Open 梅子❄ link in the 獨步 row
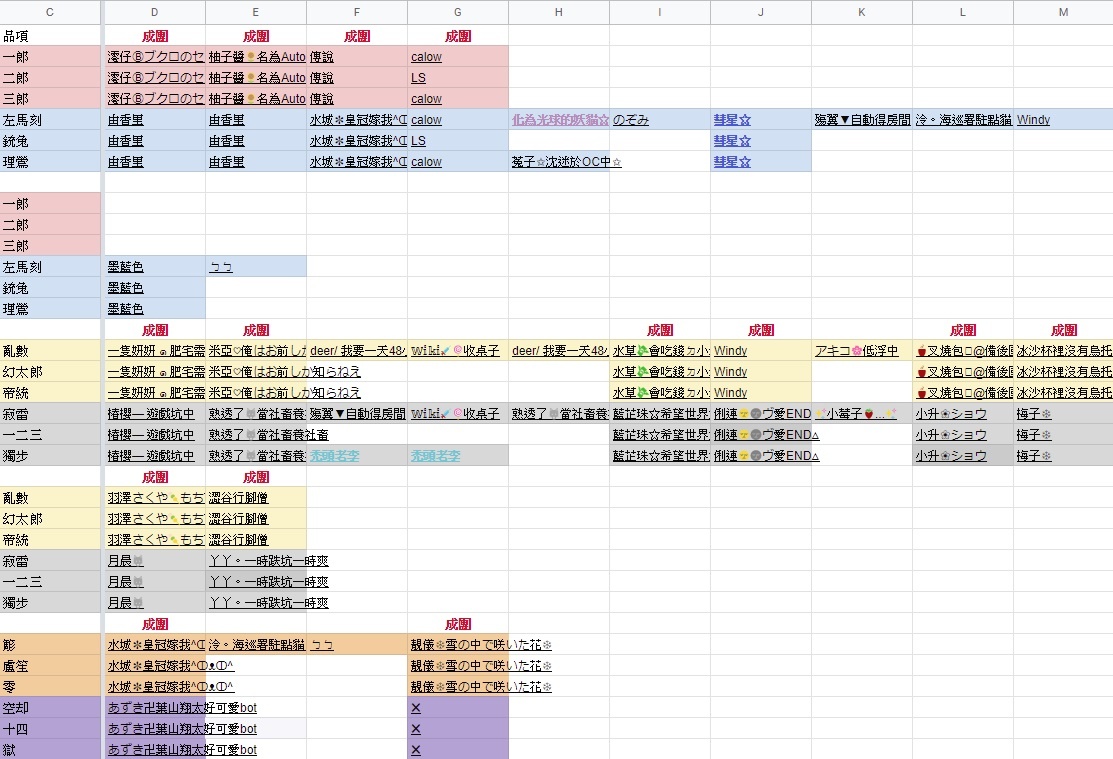Image resolution: width=1113 pixels, height=759 pixels. pyautogui.click(x=1034, y=456)
